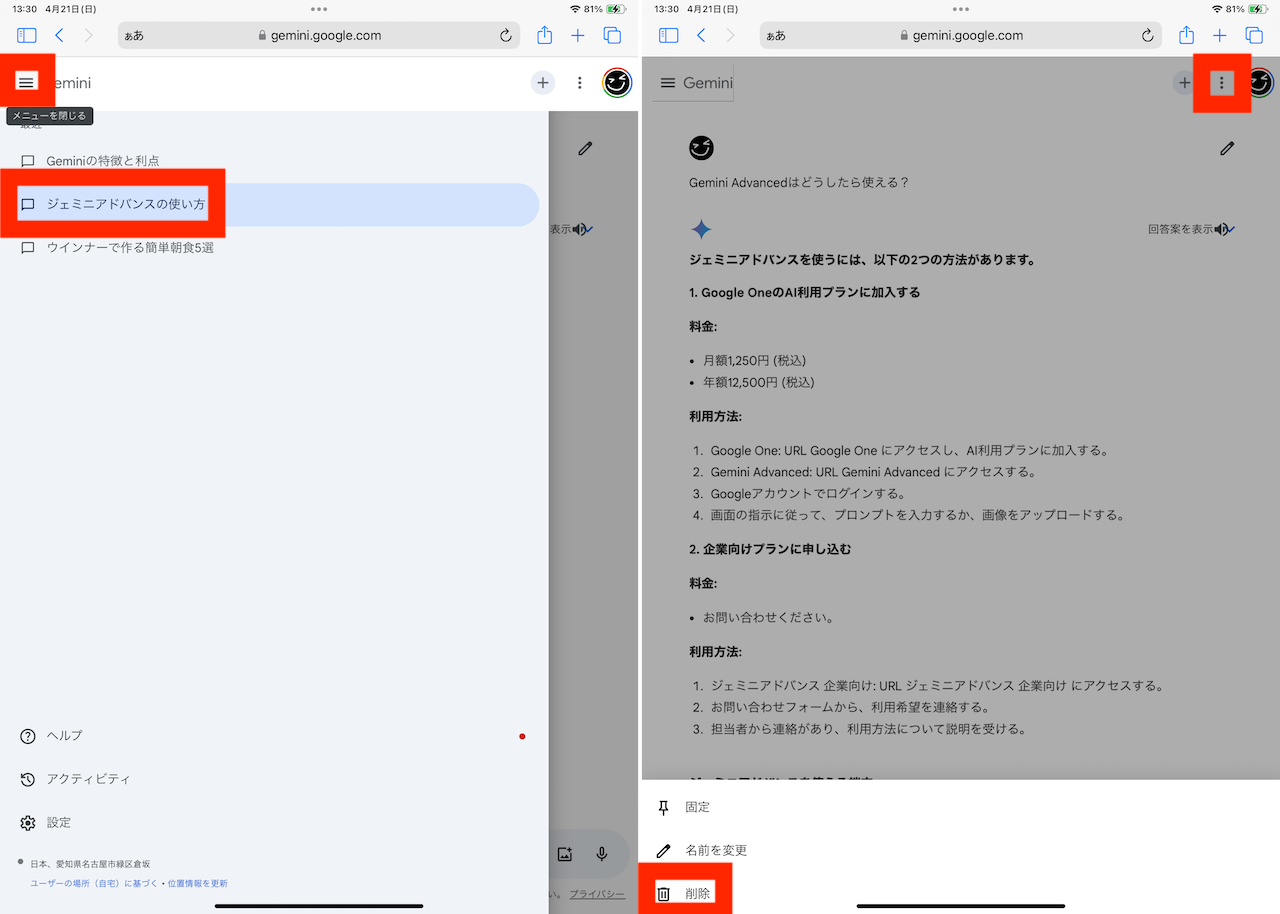Click the text お問い合わせください。
This screenshot has height=914, width=1280.
point(768,617)
